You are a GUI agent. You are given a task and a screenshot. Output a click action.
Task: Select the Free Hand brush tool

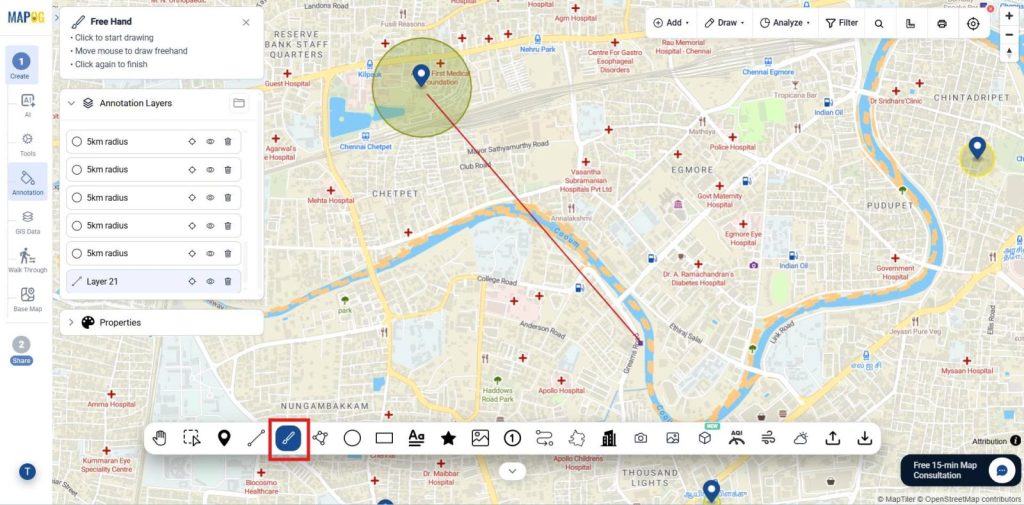click(288, 438)
